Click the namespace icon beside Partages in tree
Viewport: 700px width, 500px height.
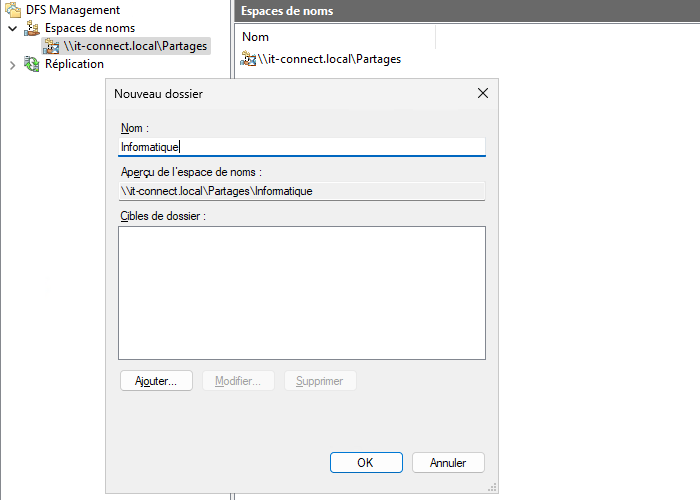51,46
